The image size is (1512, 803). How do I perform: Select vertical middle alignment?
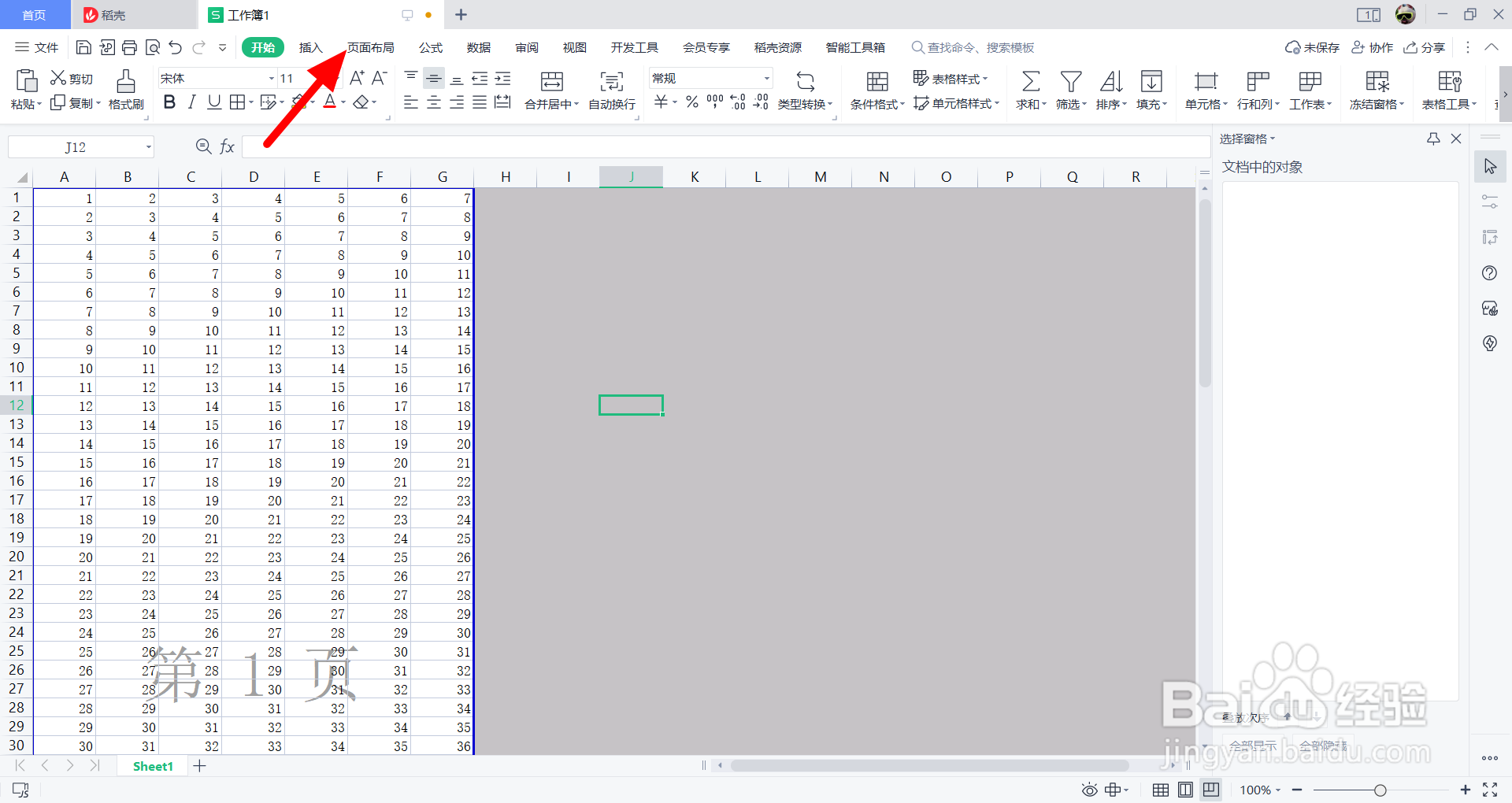(x=434, y=77)
